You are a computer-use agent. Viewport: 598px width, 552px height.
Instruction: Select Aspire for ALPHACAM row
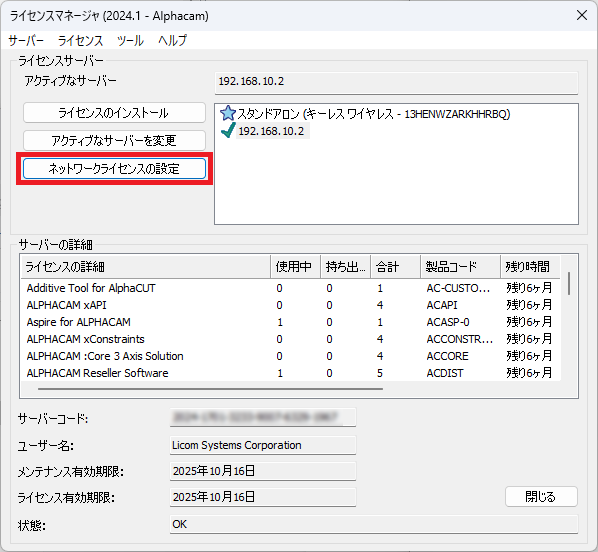pyautogui.click(x=290, y=322)
